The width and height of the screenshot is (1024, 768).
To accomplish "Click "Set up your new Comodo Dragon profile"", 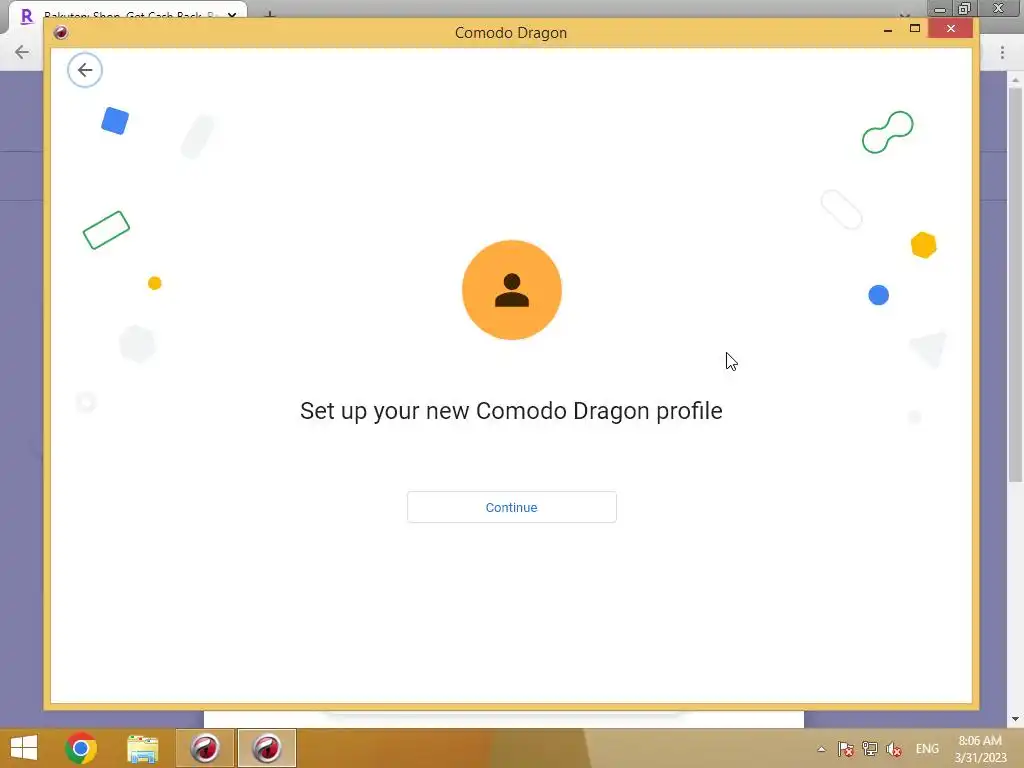I will click(x=511, y=411).
